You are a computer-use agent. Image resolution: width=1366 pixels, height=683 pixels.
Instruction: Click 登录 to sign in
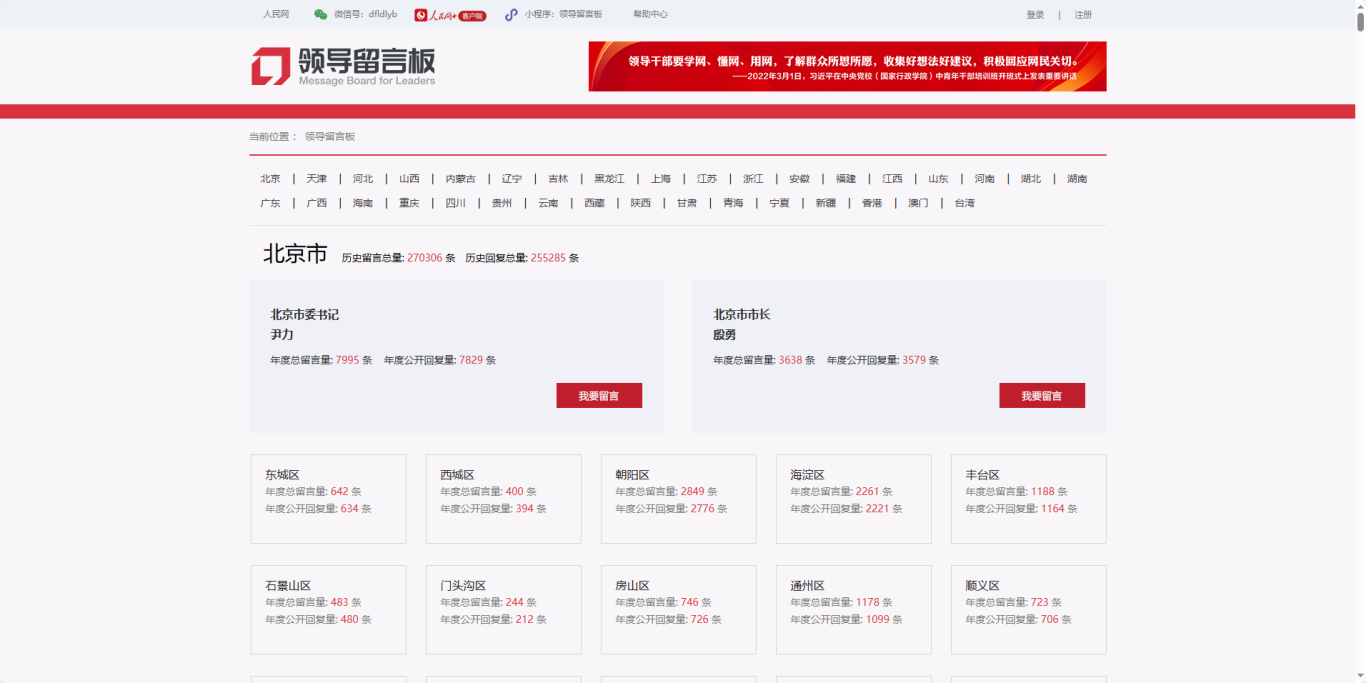point(1035,15)
